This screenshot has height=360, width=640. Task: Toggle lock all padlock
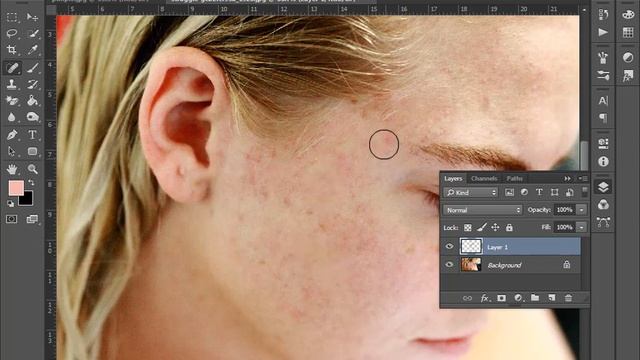(x=509, y=227)
